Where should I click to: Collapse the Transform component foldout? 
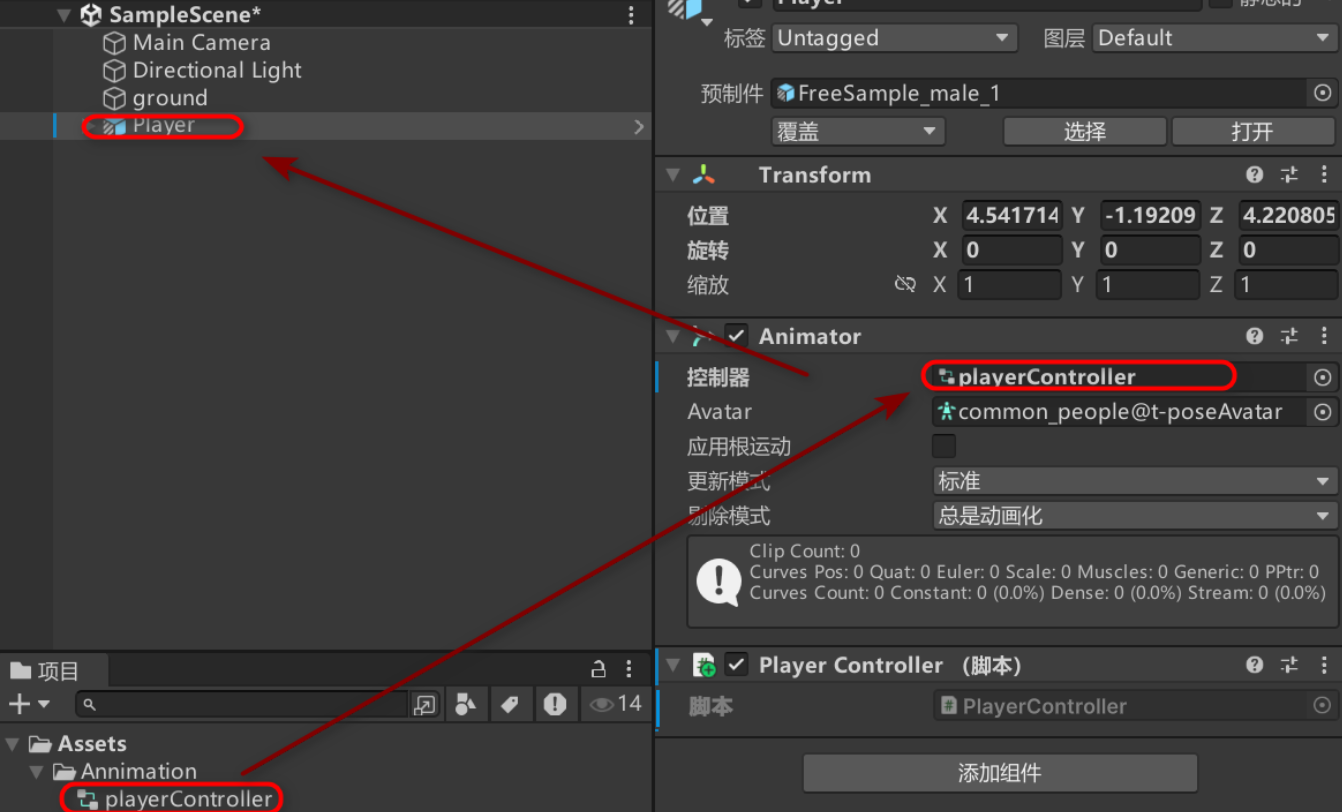point(673,175)
